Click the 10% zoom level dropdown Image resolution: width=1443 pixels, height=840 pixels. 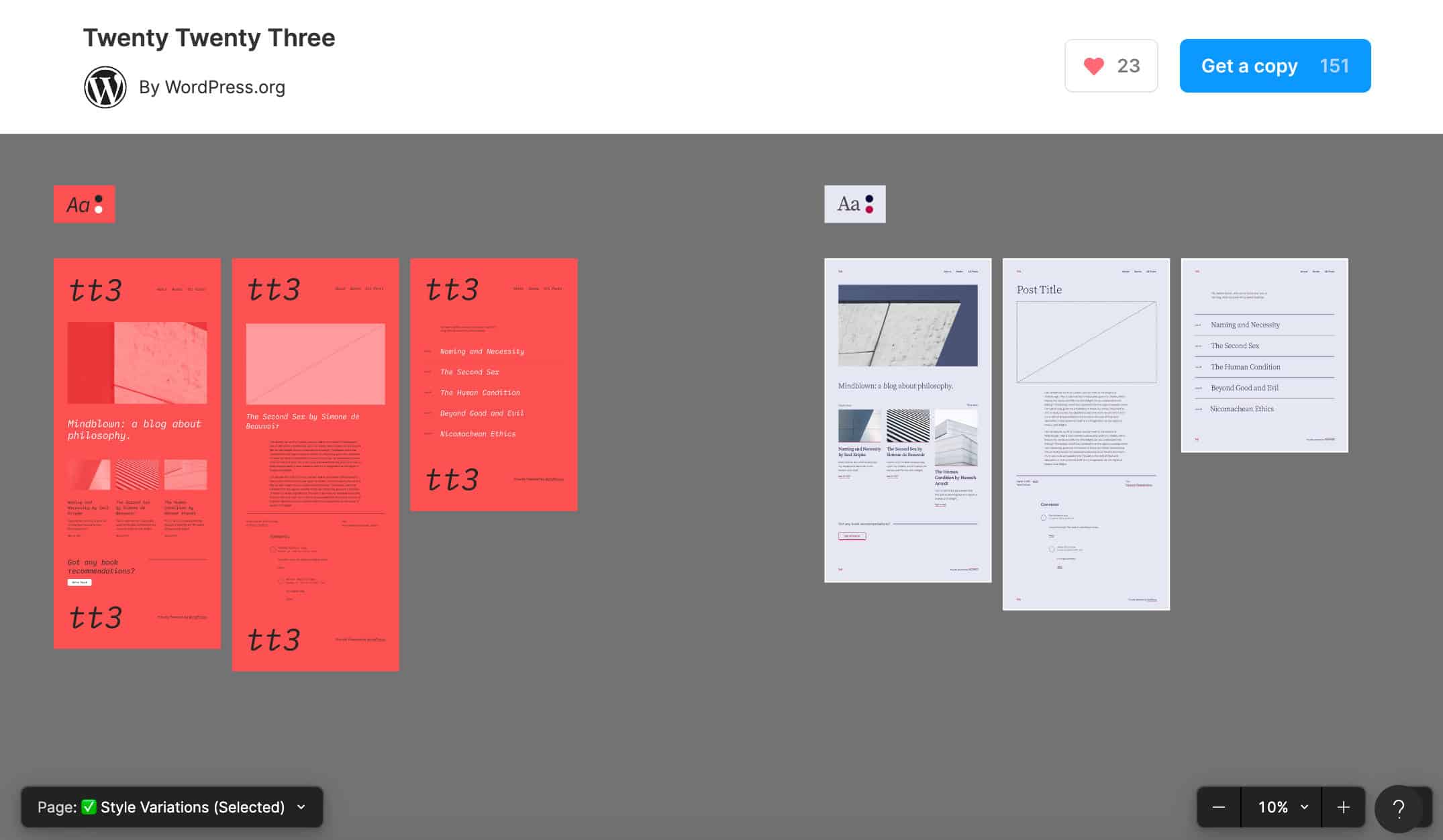point(1281,807)
